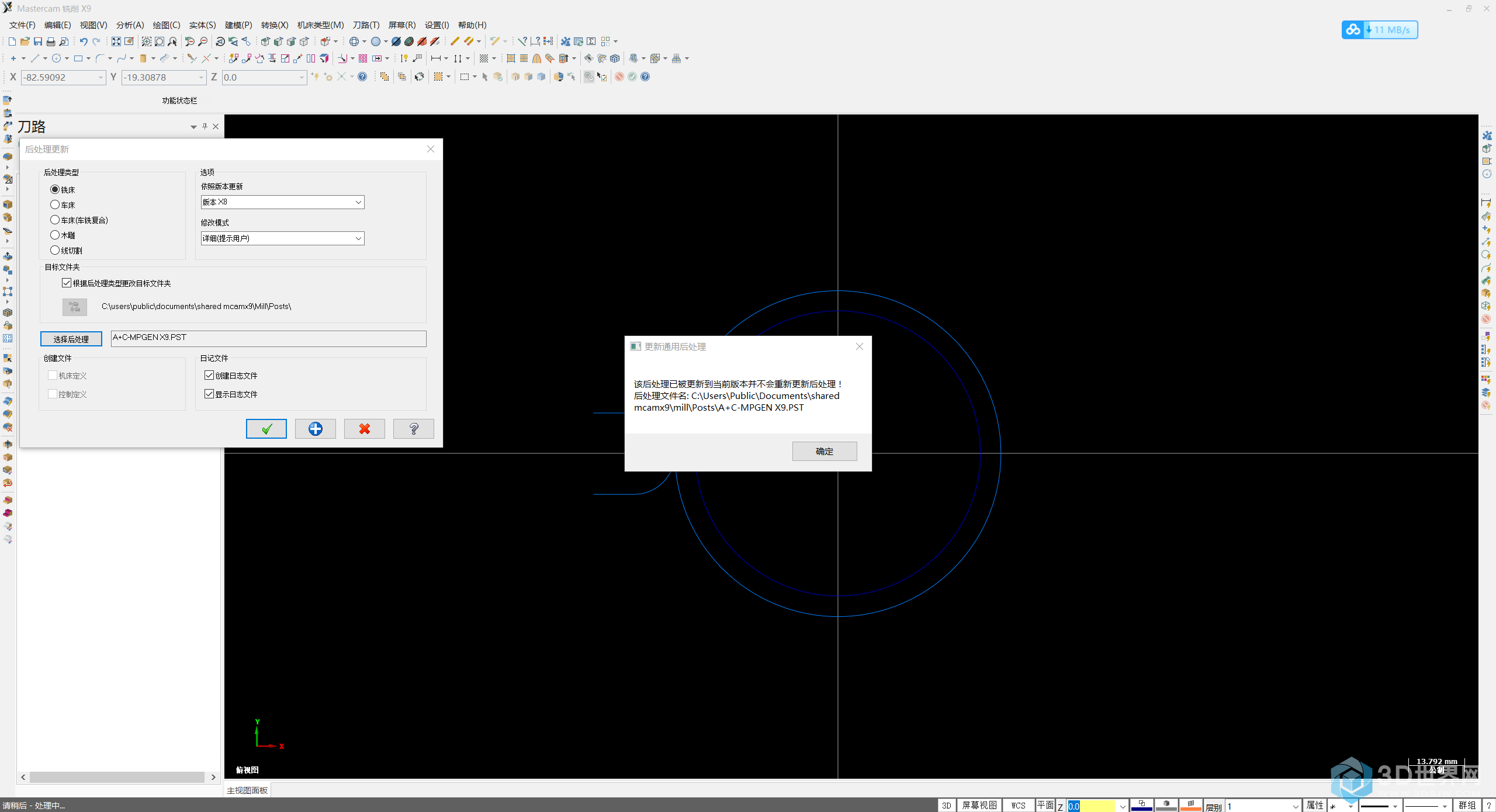Toggle 创建日志文件 checkbox
The height and width of the screenshot is (812, 1496).
(209, 375)
